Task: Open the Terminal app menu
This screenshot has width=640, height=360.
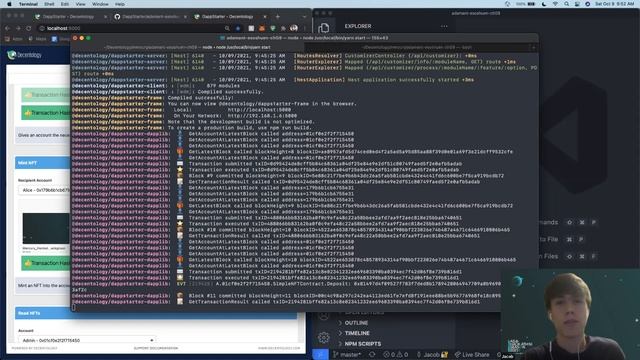Action: tap(28, 4)
